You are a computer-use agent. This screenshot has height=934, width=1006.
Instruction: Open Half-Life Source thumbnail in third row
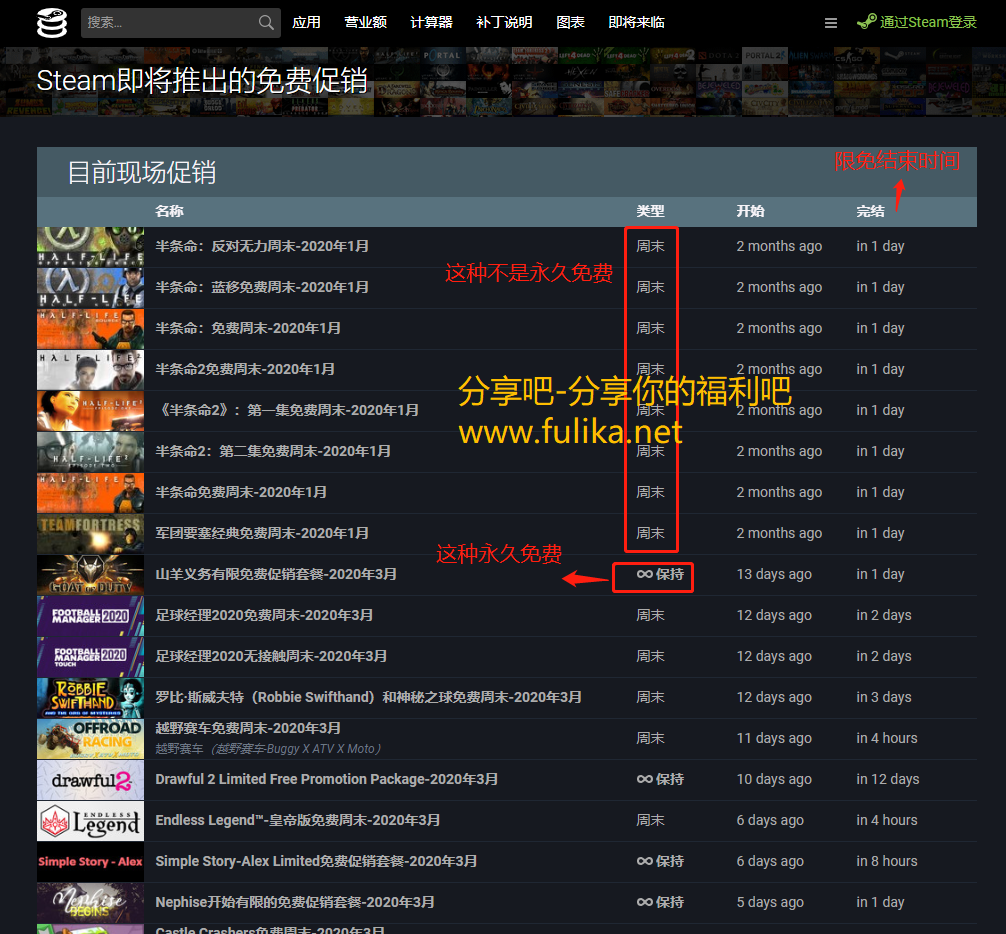click(x=90, y=328)
